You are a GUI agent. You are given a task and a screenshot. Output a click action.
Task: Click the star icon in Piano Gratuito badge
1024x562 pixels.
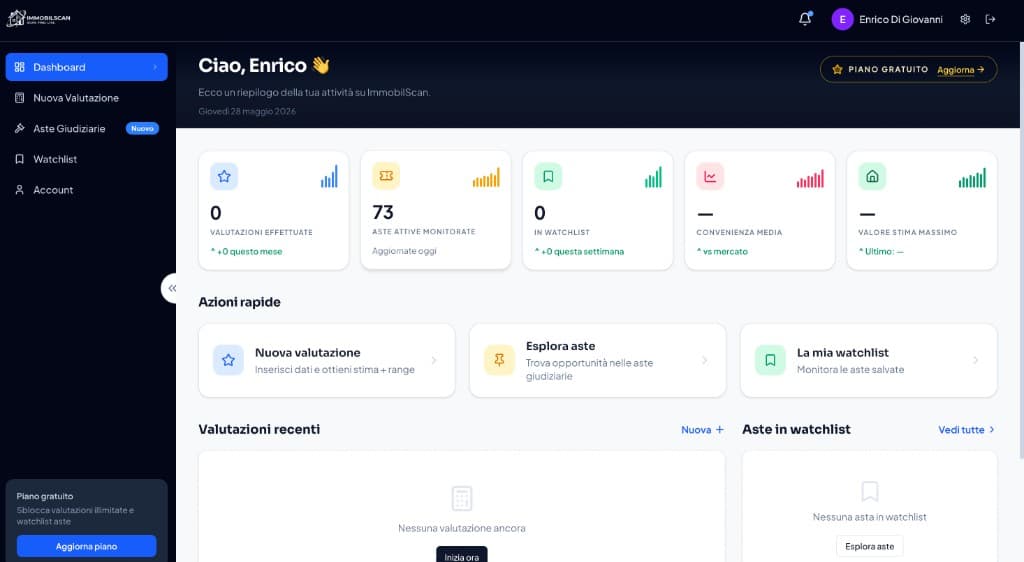click(837, 69)
